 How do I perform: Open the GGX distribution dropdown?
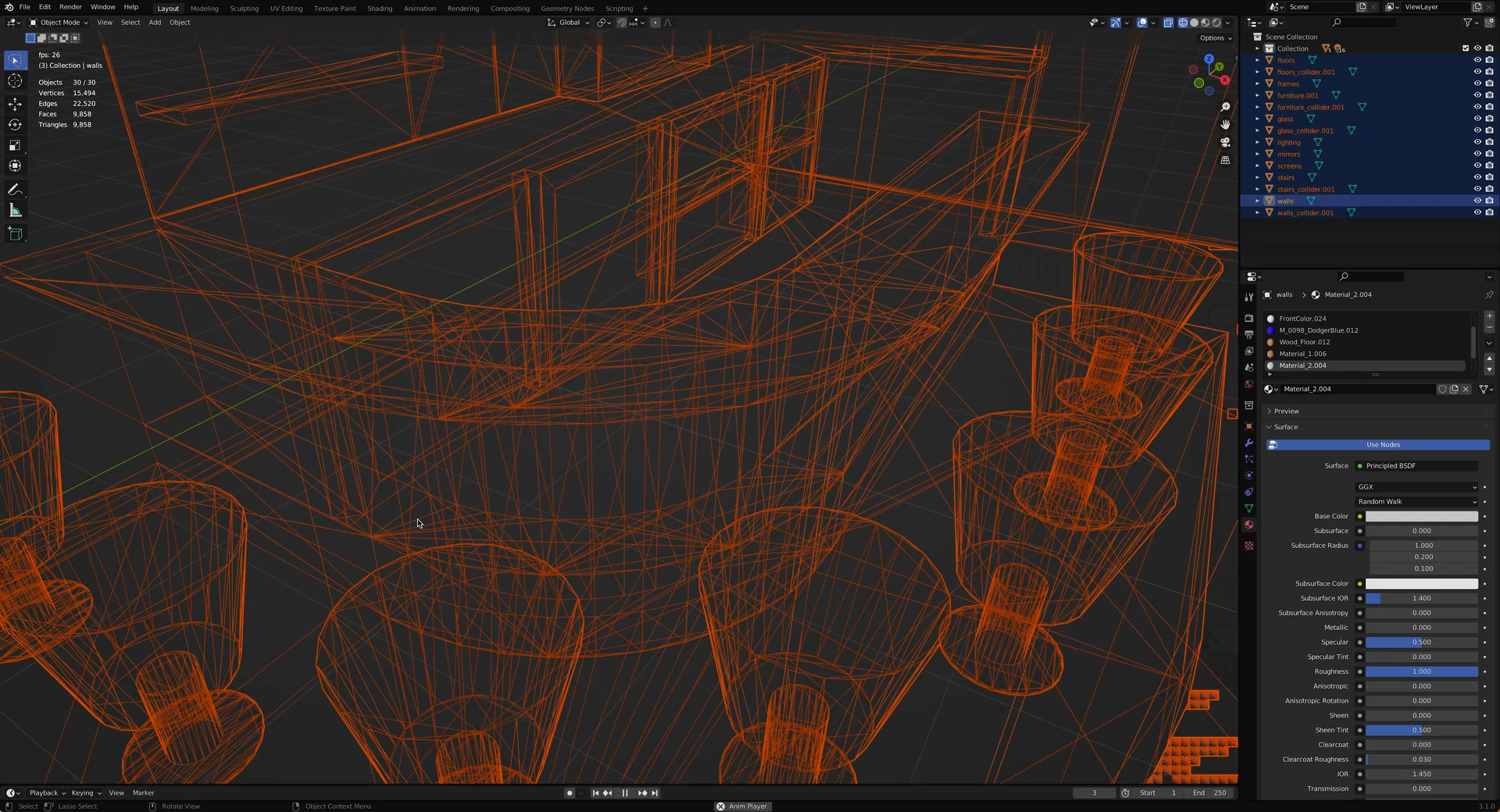tap(1416, 487)
